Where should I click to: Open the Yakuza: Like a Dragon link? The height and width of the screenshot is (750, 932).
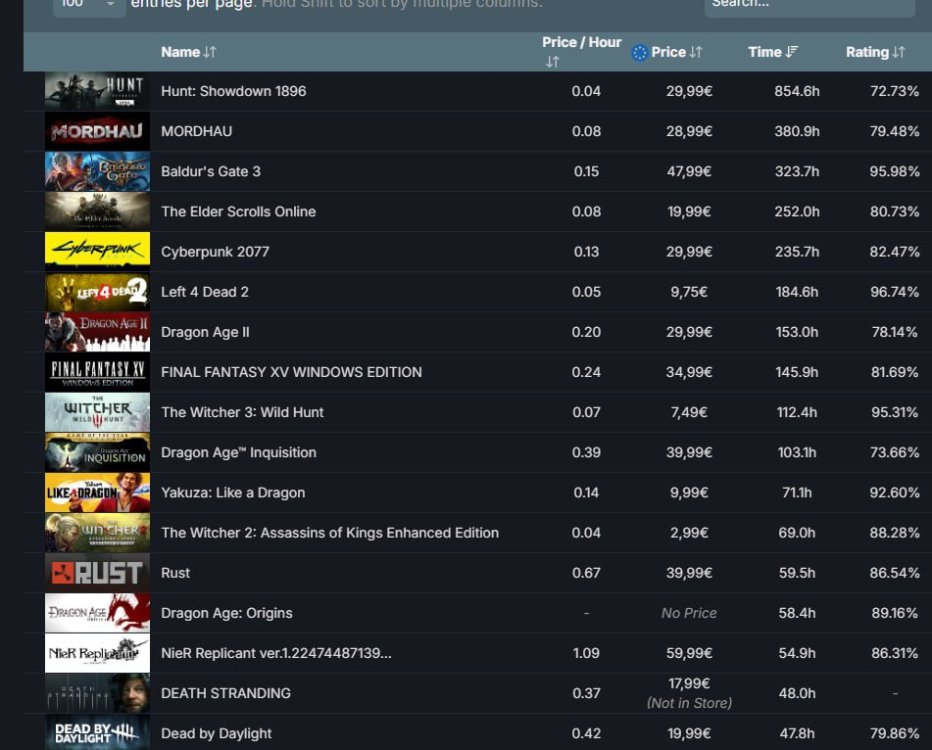[233, 492]
